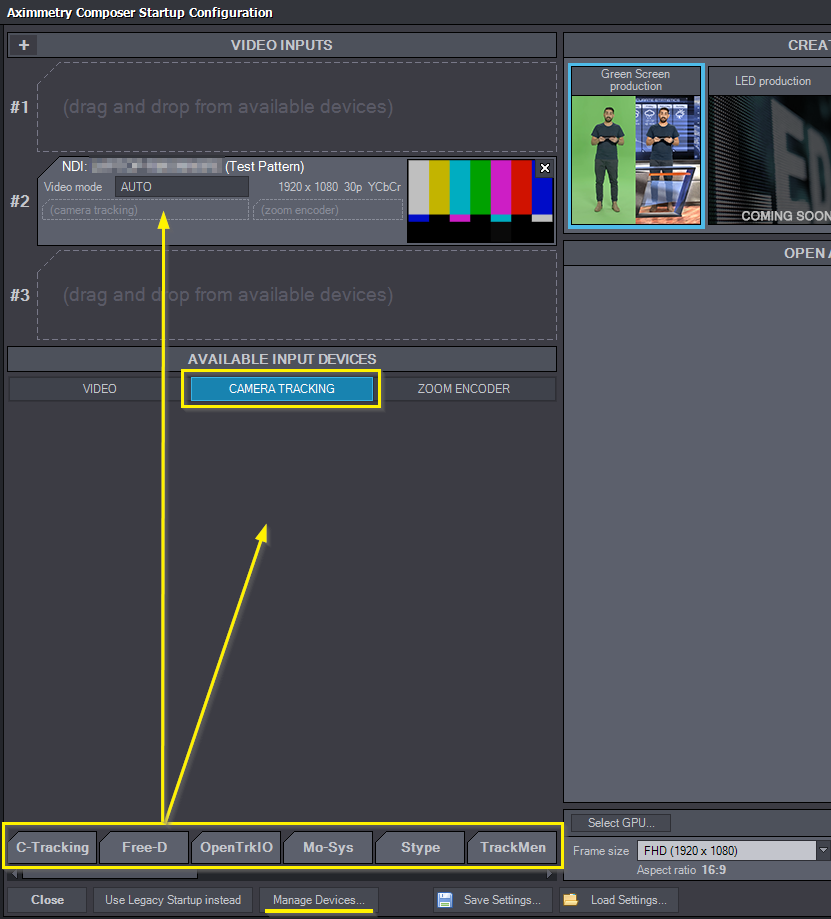The width and height of the screenshot is (831, 919).
Task: Choose the TrackMen tracking device
Action: point(512,848)
